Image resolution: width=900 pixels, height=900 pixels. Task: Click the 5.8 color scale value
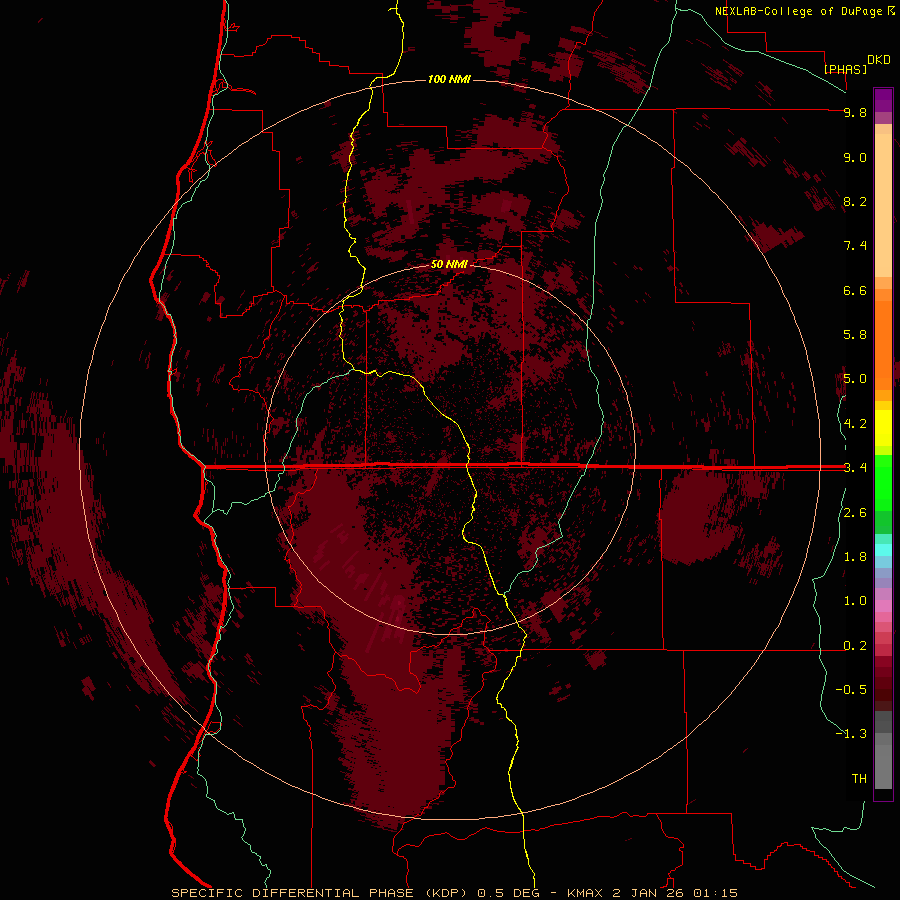855,335
